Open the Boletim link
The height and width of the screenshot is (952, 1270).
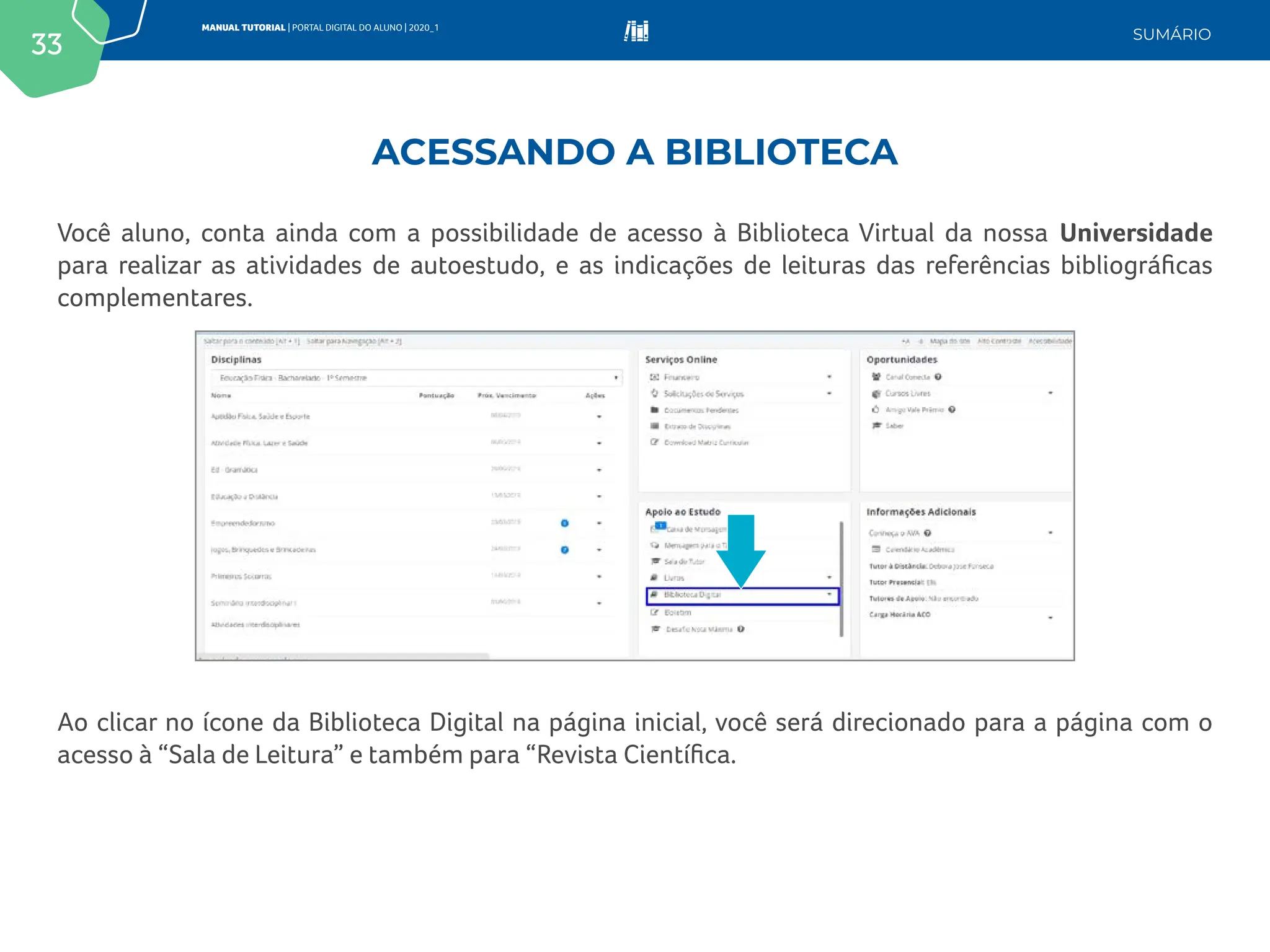677,612
